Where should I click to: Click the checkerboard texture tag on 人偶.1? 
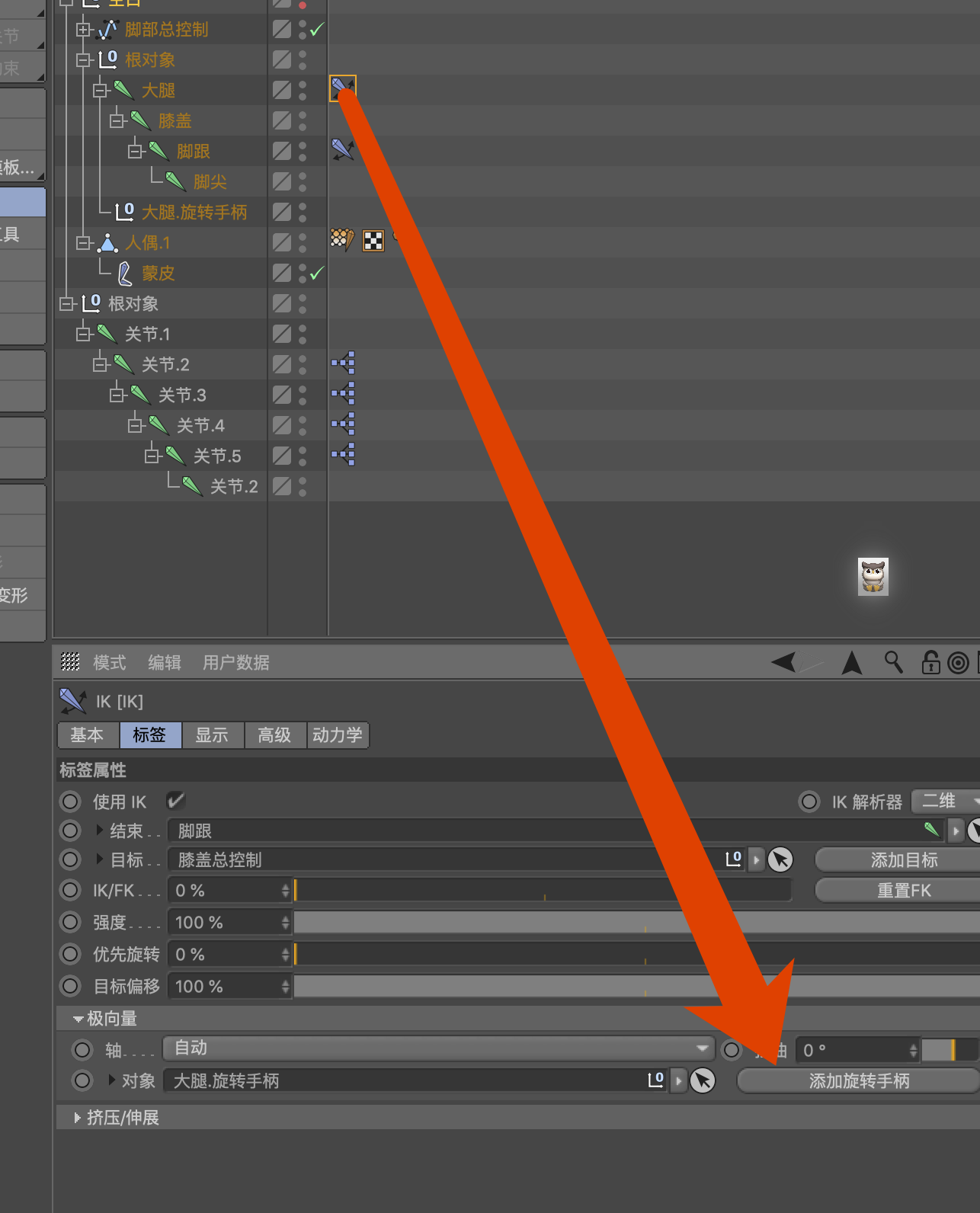coord(373,241)
